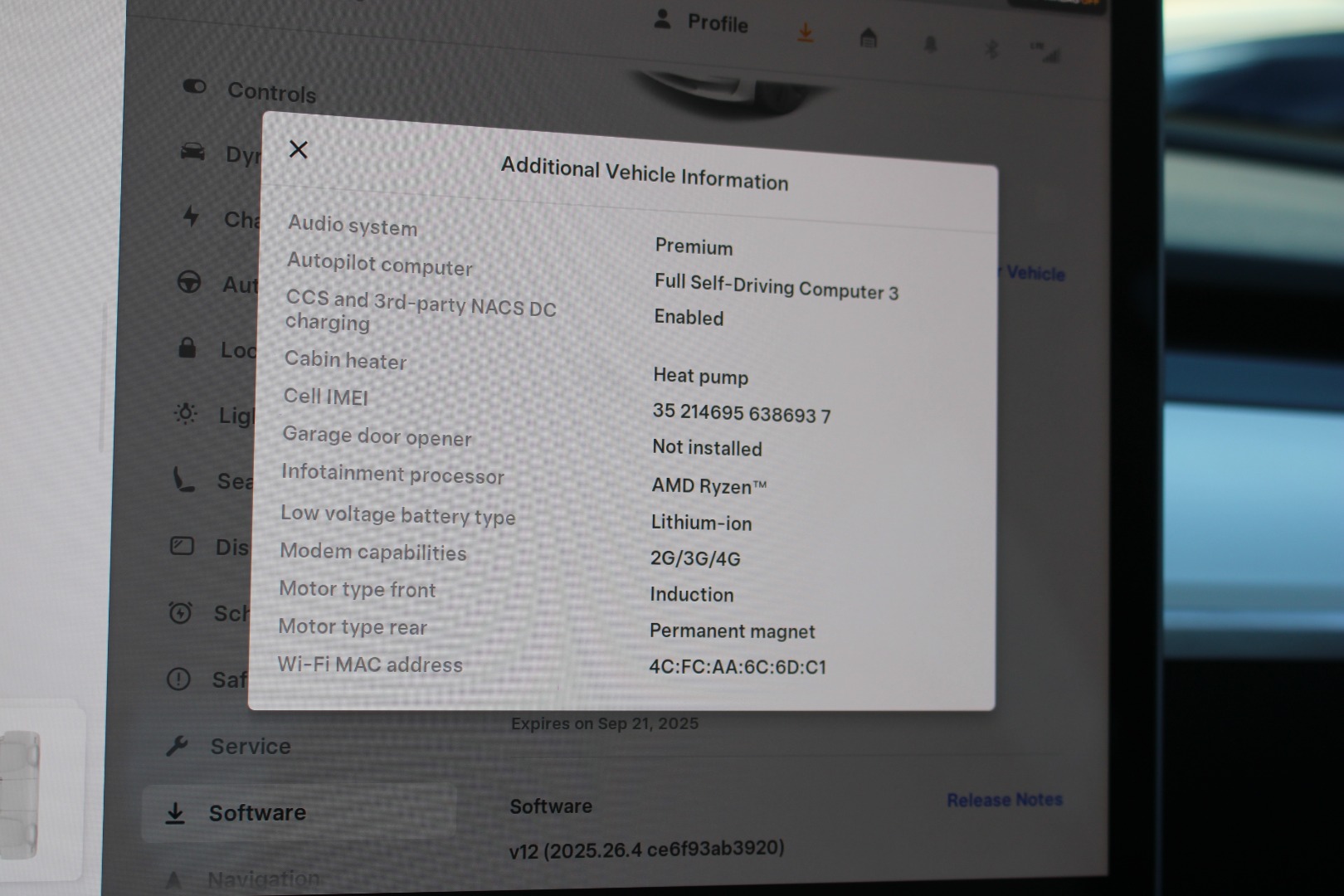Viewport: 1344px width, 896px height.
Task: Select the Low voltage battery type label
Action: (397, 514)
